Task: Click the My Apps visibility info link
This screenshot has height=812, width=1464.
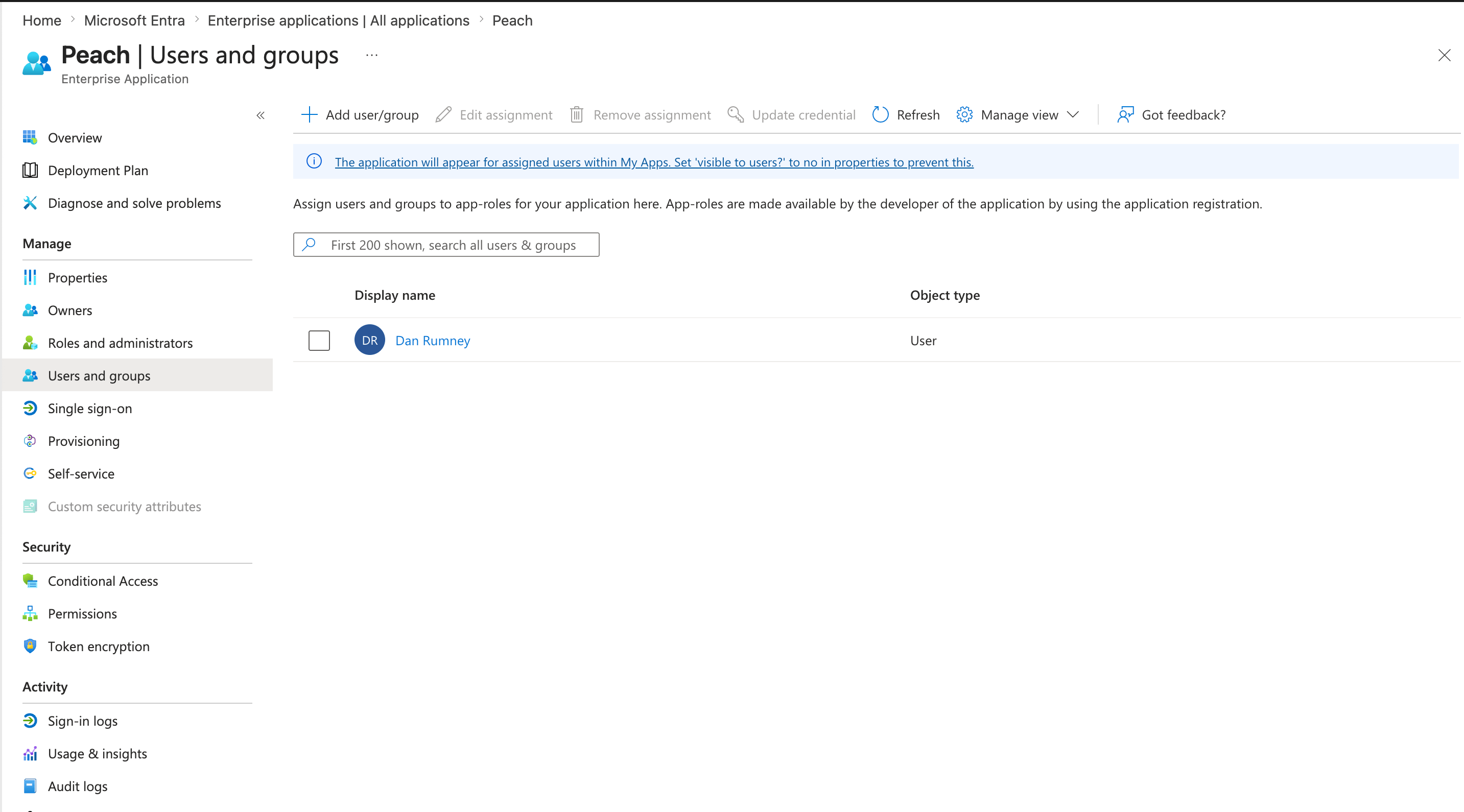Action: [x=653, y=162]
